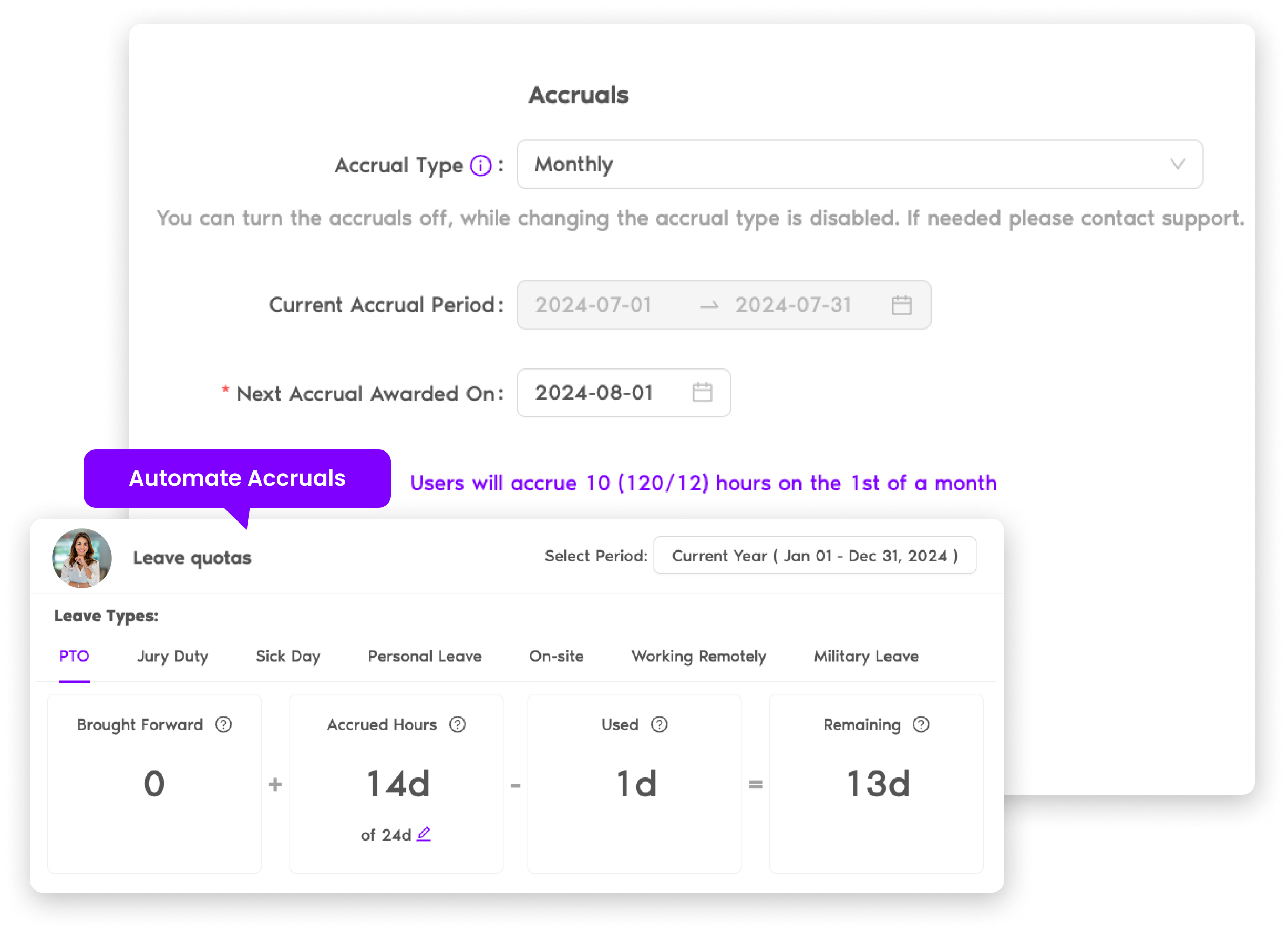The image size is (1288, 932).
Task: Expand the current accrual period date range
Action: (899, 305)
